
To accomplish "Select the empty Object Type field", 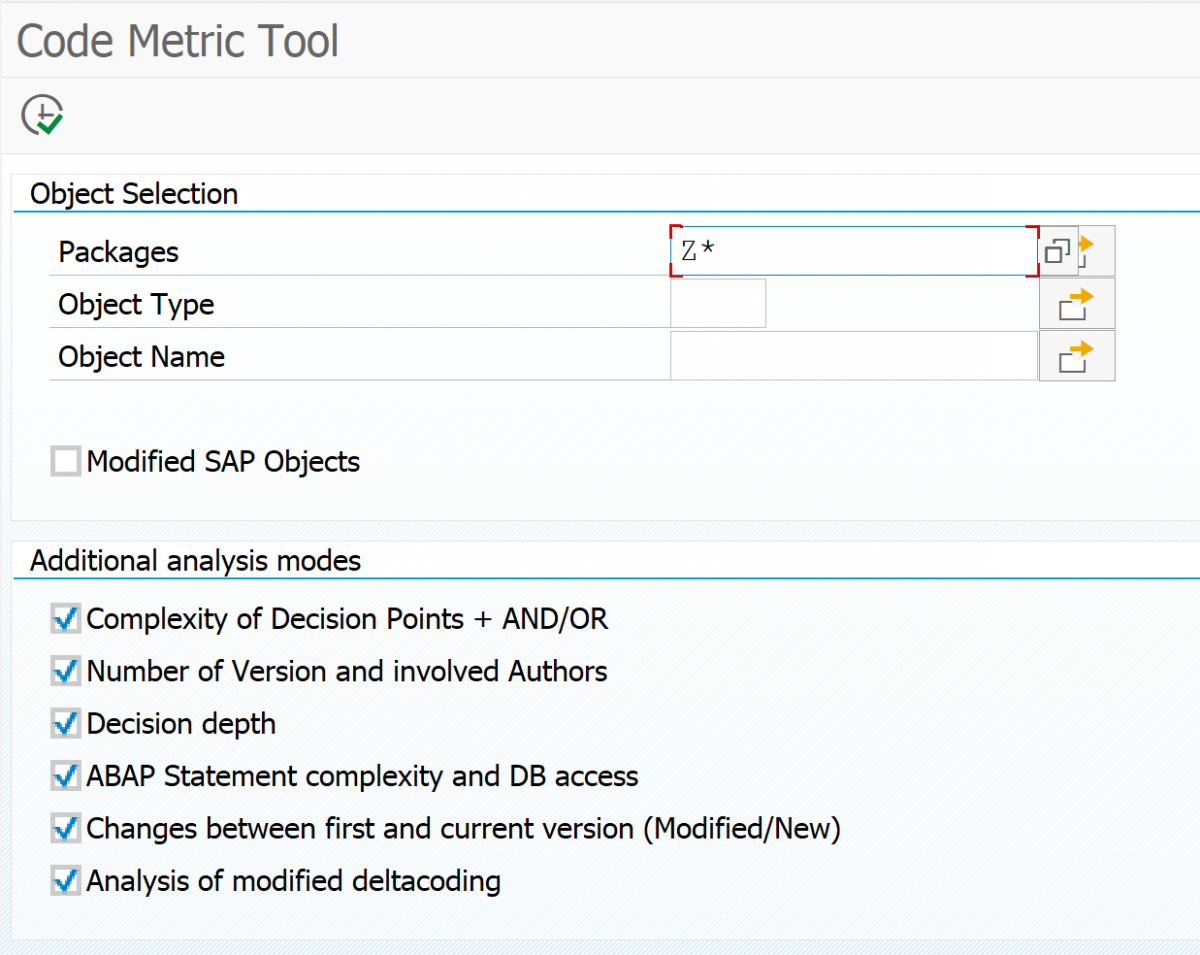I will pyautogui.click(x=717, y=303).
